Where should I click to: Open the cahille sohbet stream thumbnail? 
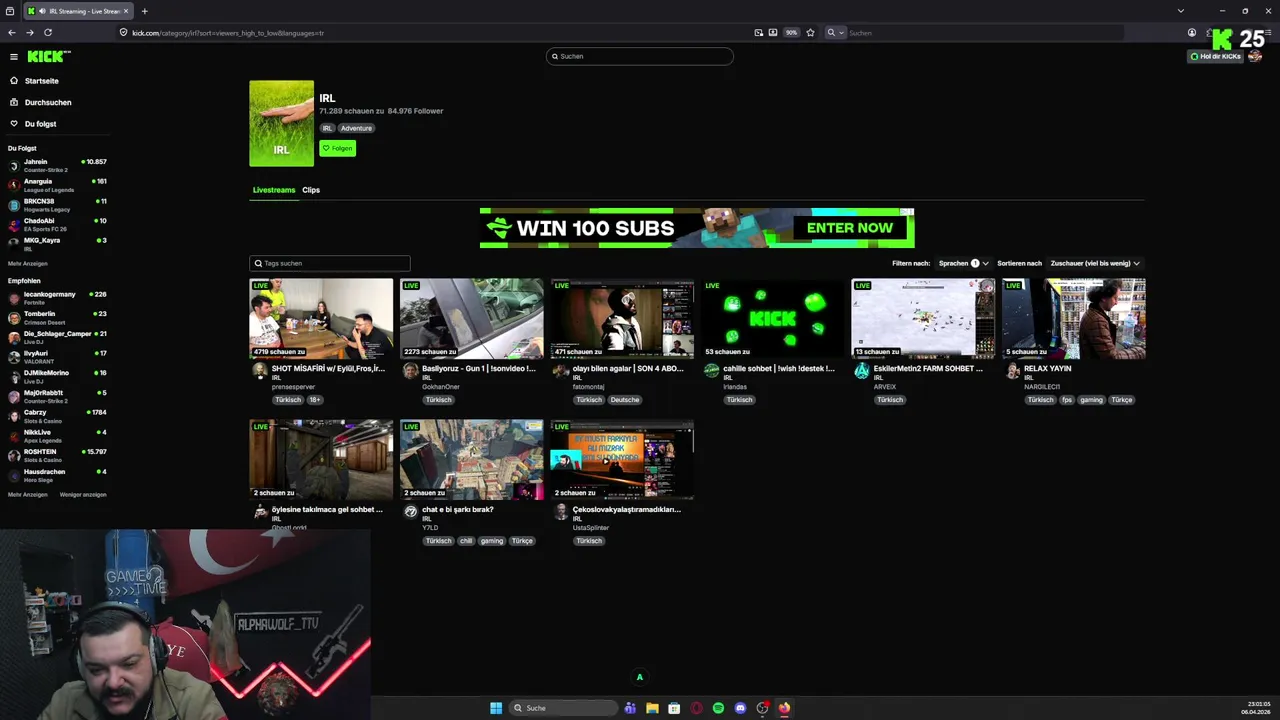[772, 318]
